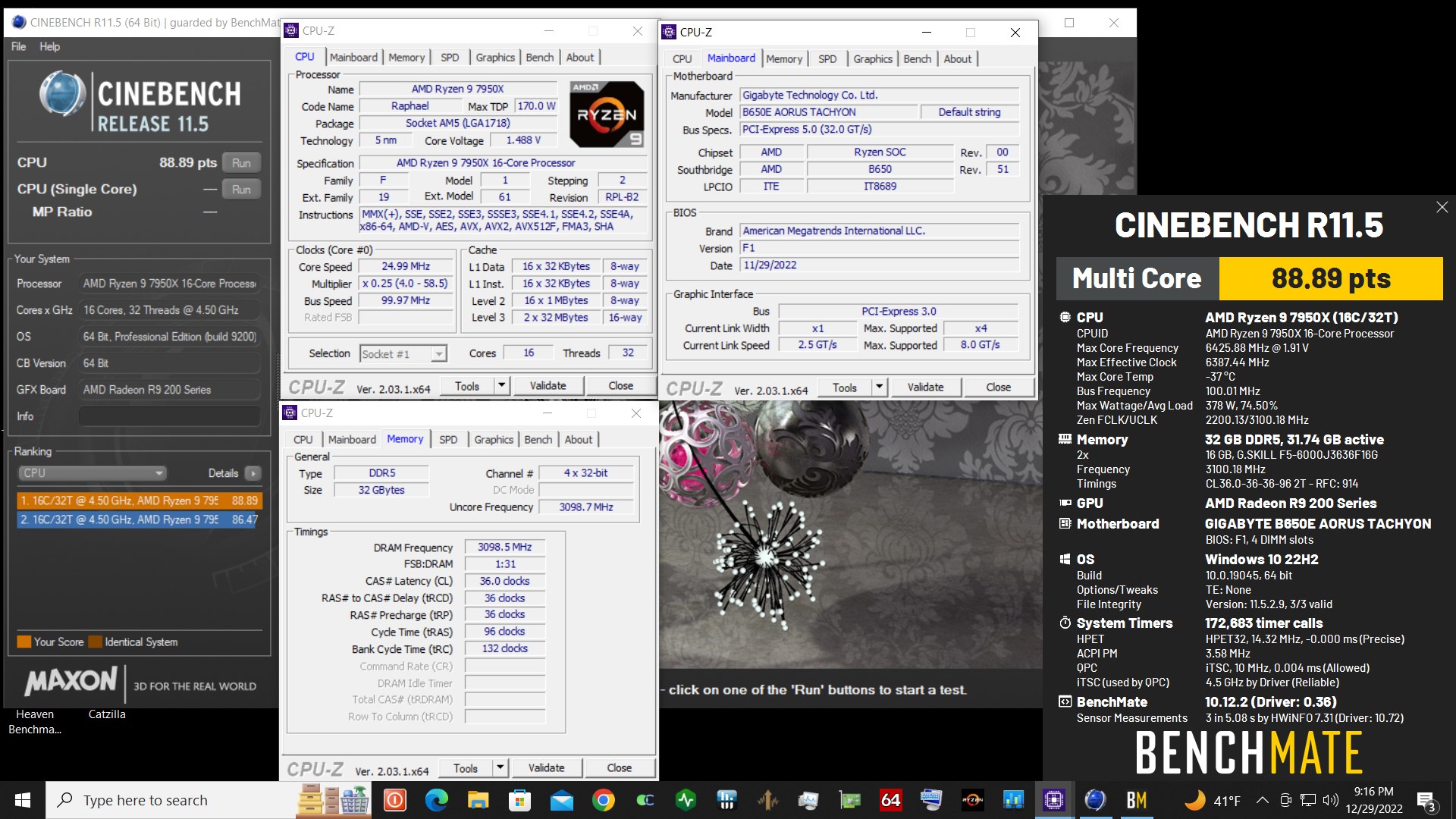This screenshot has width=1456, height=819.
Task: Expand ranking Details arrow in Cinebench
Action: coord(253,473)
